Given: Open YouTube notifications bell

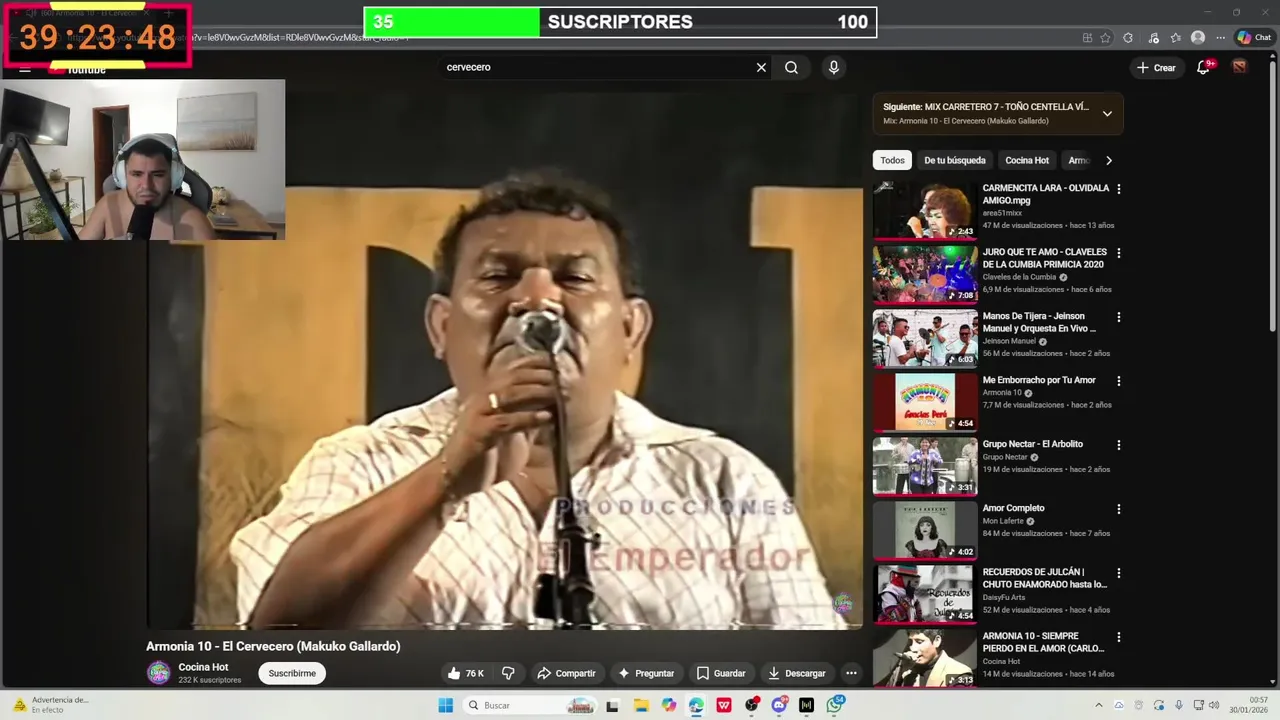Looking at the screenshot, I should 1203,67.
